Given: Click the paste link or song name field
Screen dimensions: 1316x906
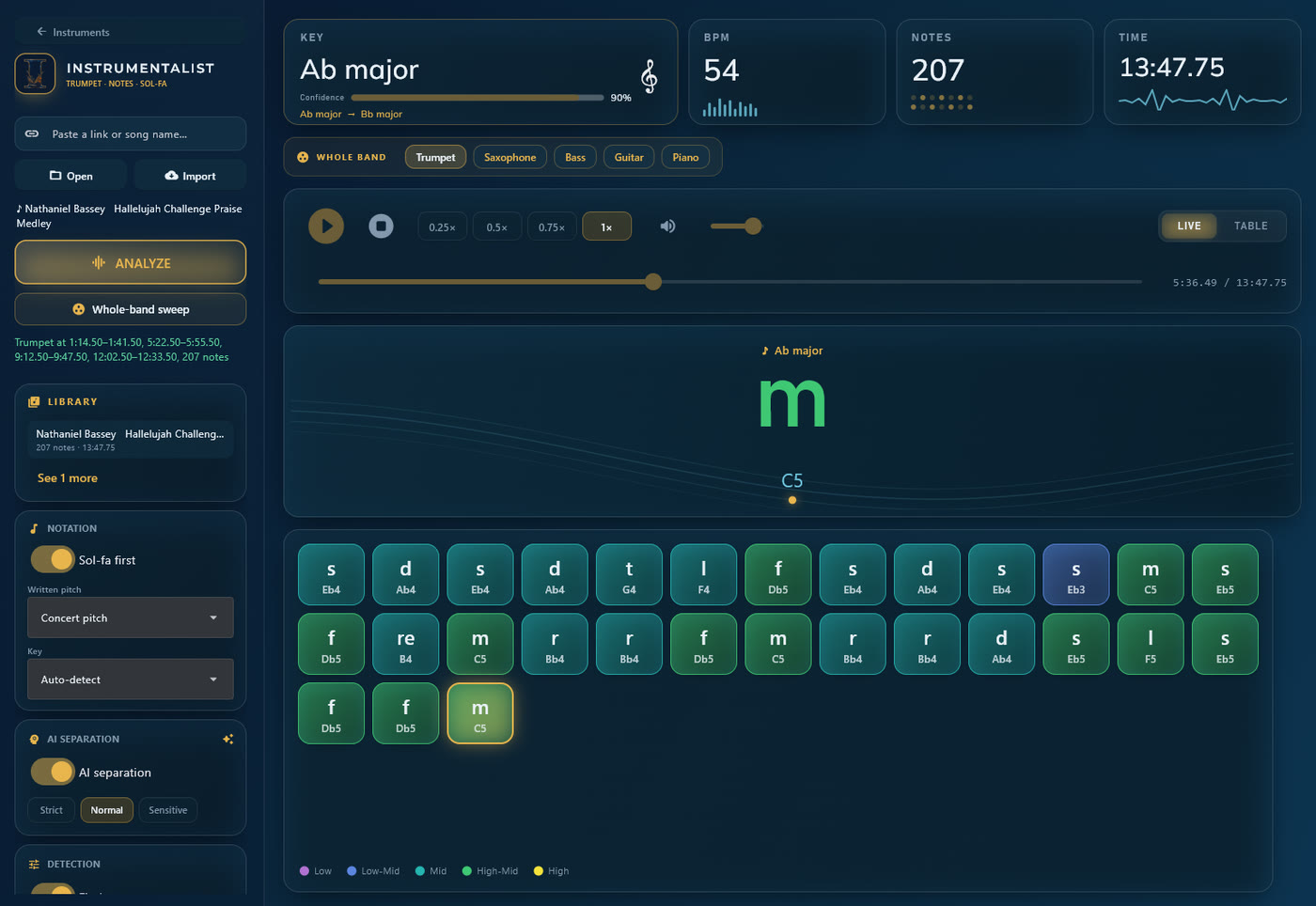Looking at the screenshot, I should pyautogui.click(x=131, y=134).
